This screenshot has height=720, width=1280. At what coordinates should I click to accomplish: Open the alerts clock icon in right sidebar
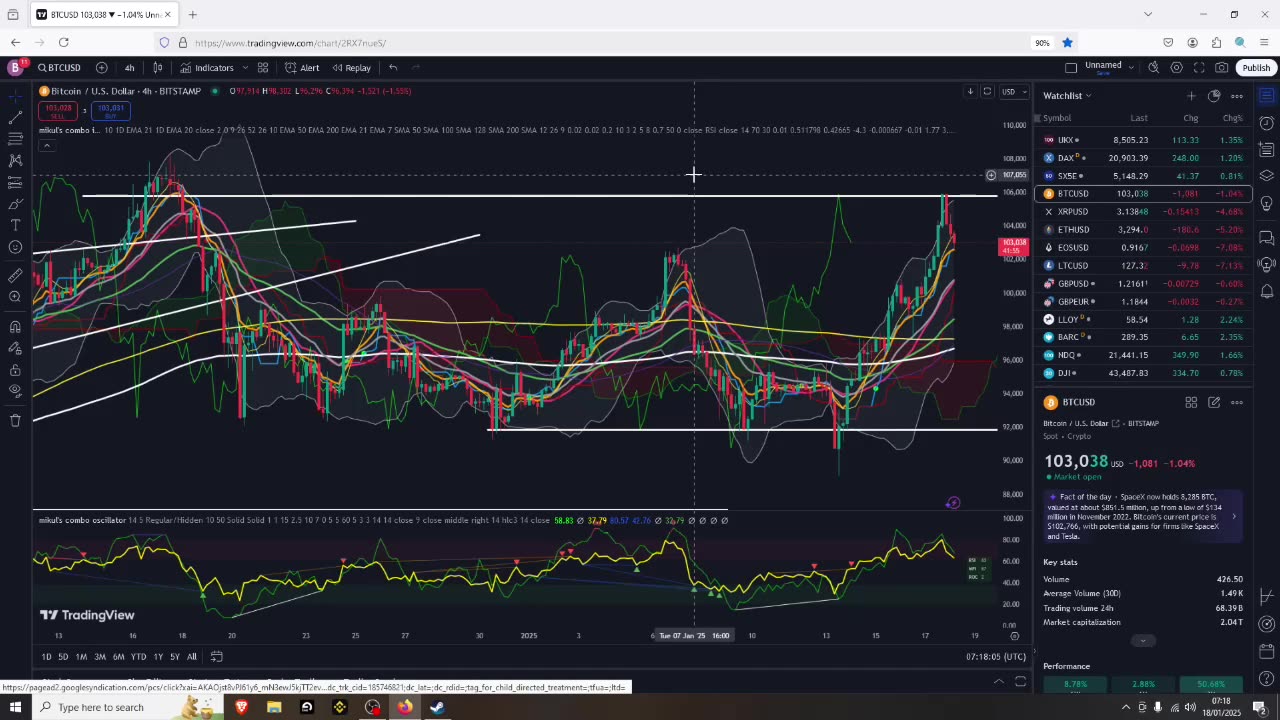(1266, 124)
